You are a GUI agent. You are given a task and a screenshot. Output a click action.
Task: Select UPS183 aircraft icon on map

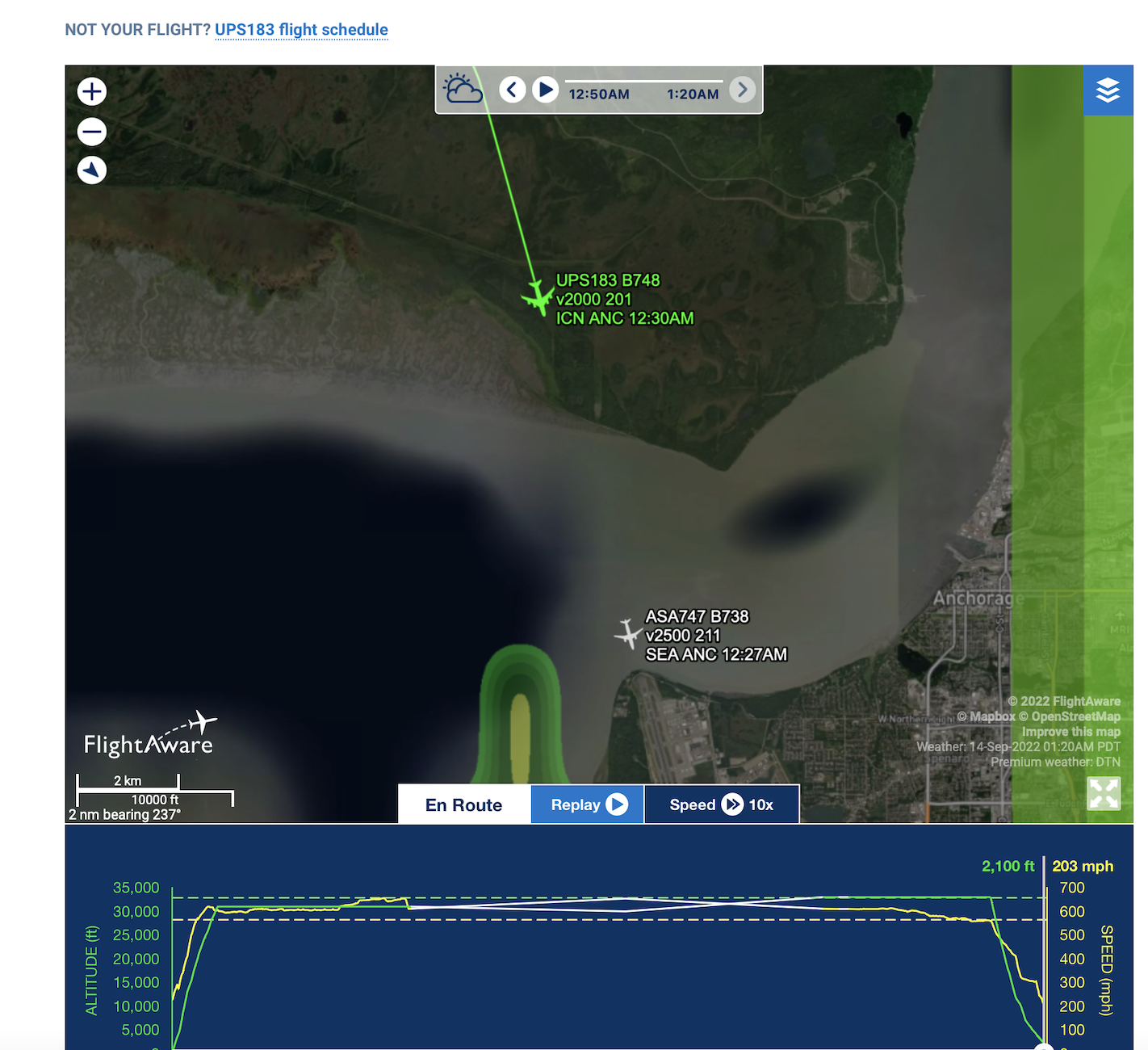[537, 296]
